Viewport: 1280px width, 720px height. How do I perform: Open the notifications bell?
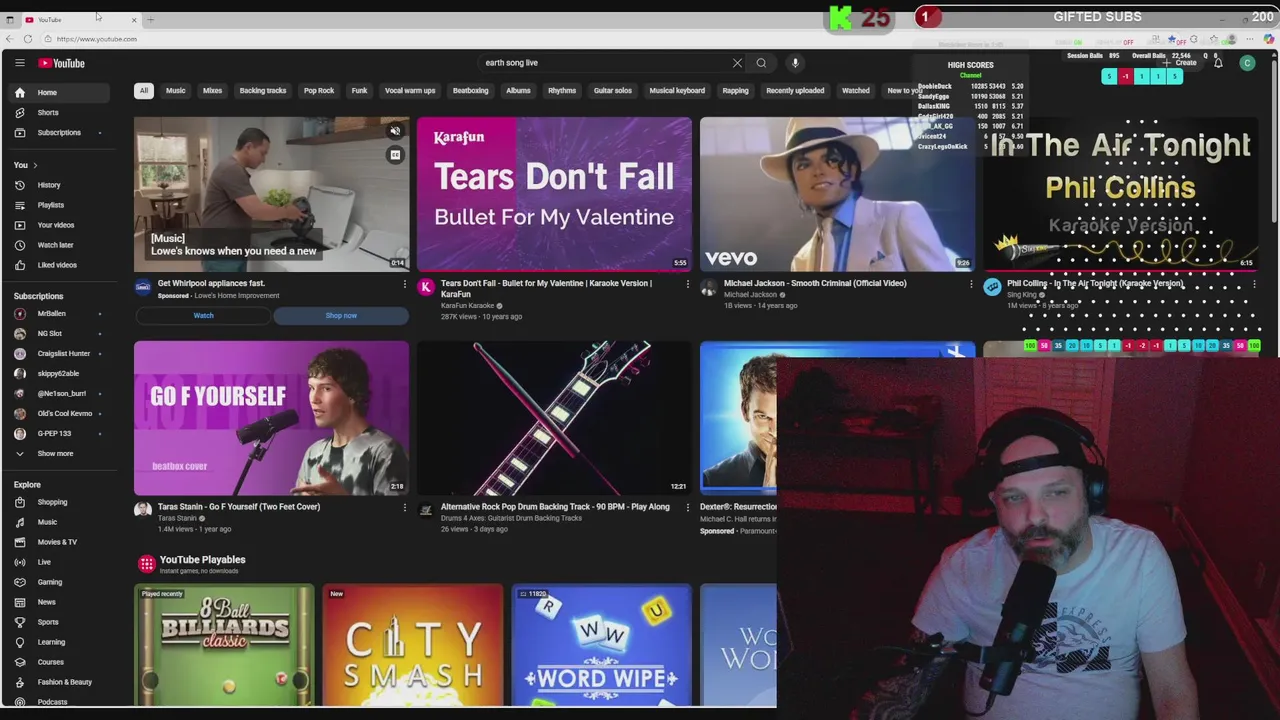[x=1218, y=63]
